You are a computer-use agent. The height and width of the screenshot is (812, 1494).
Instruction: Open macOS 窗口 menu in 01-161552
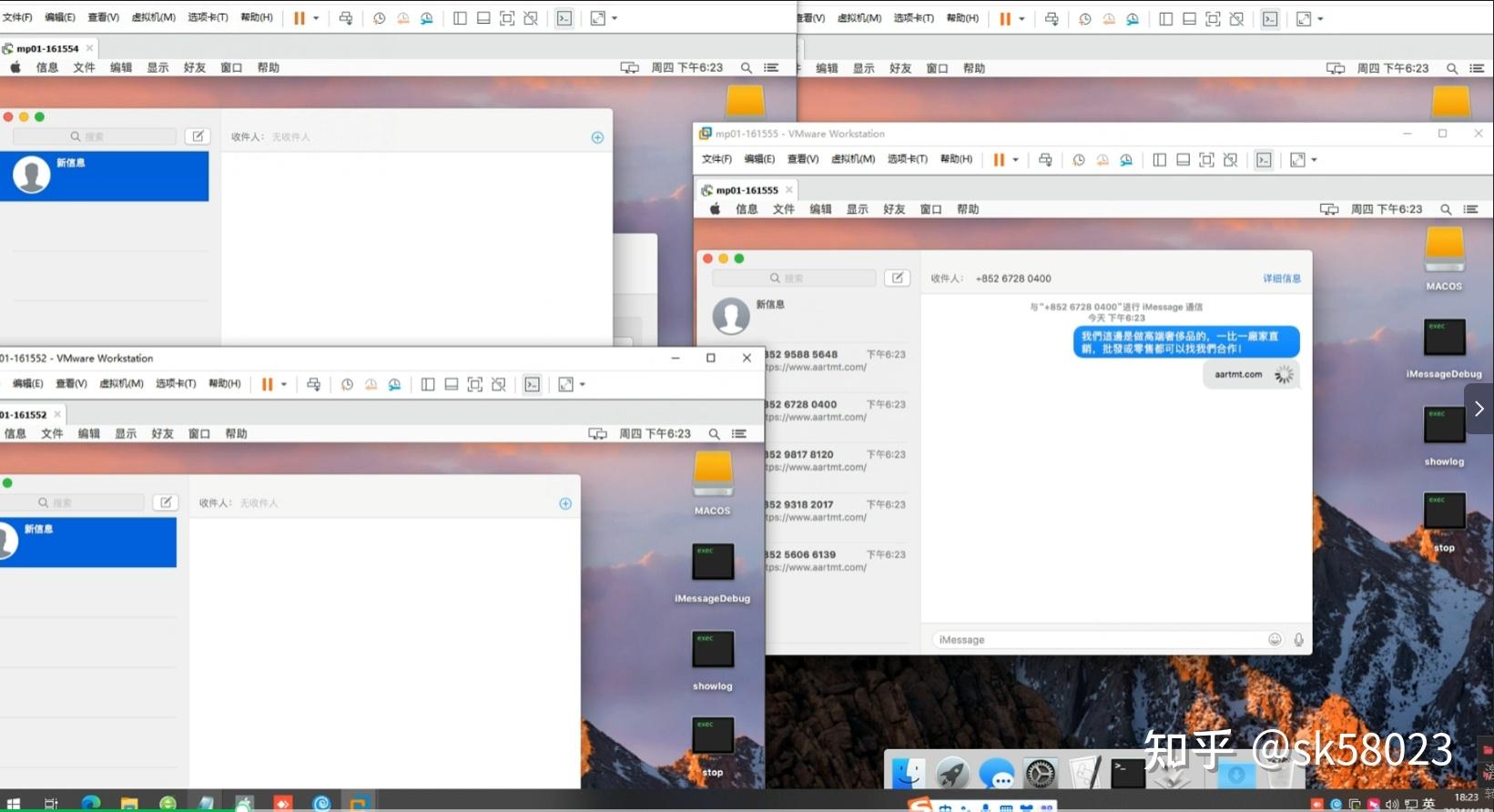click(x=199, y=434)
